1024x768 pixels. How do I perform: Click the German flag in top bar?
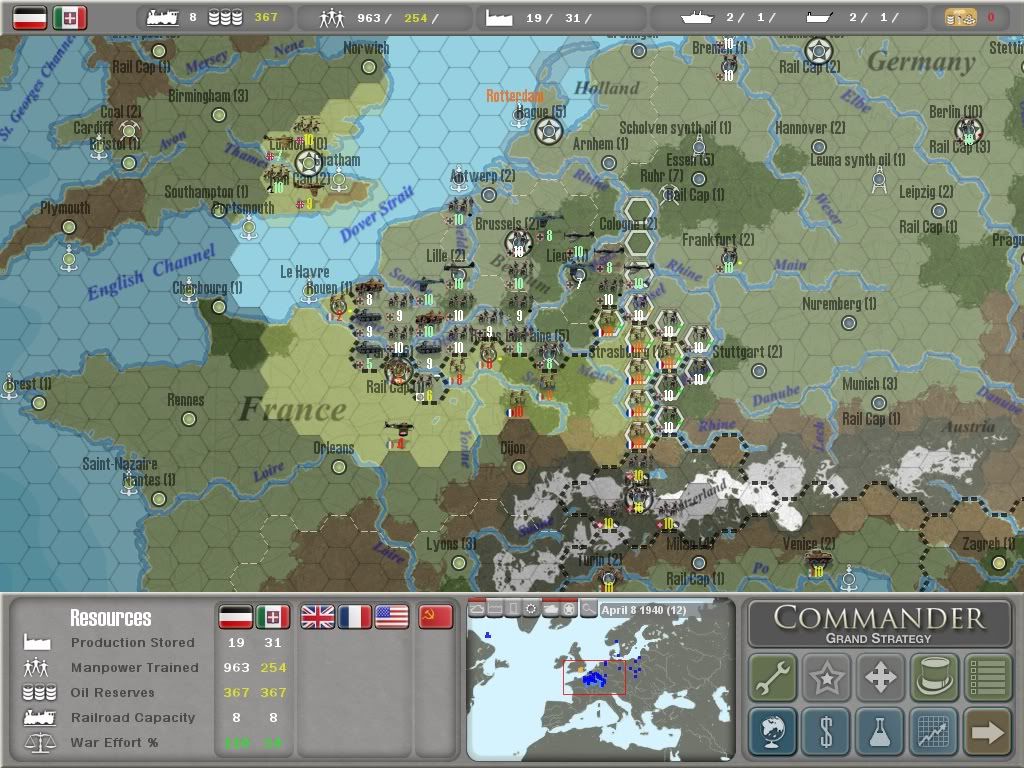30,18
